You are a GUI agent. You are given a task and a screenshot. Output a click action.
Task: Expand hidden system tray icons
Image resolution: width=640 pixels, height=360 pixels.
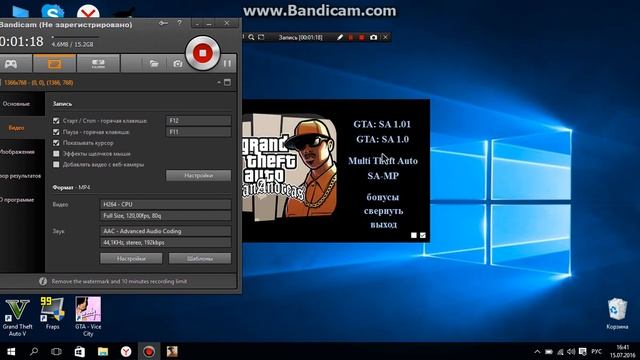(538, 352)
